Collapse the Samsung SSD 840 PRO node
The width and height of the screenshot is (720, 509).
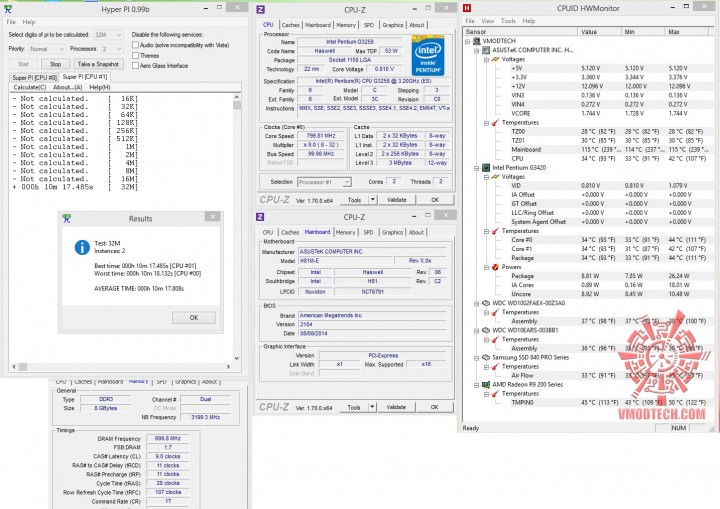point(477,358)
